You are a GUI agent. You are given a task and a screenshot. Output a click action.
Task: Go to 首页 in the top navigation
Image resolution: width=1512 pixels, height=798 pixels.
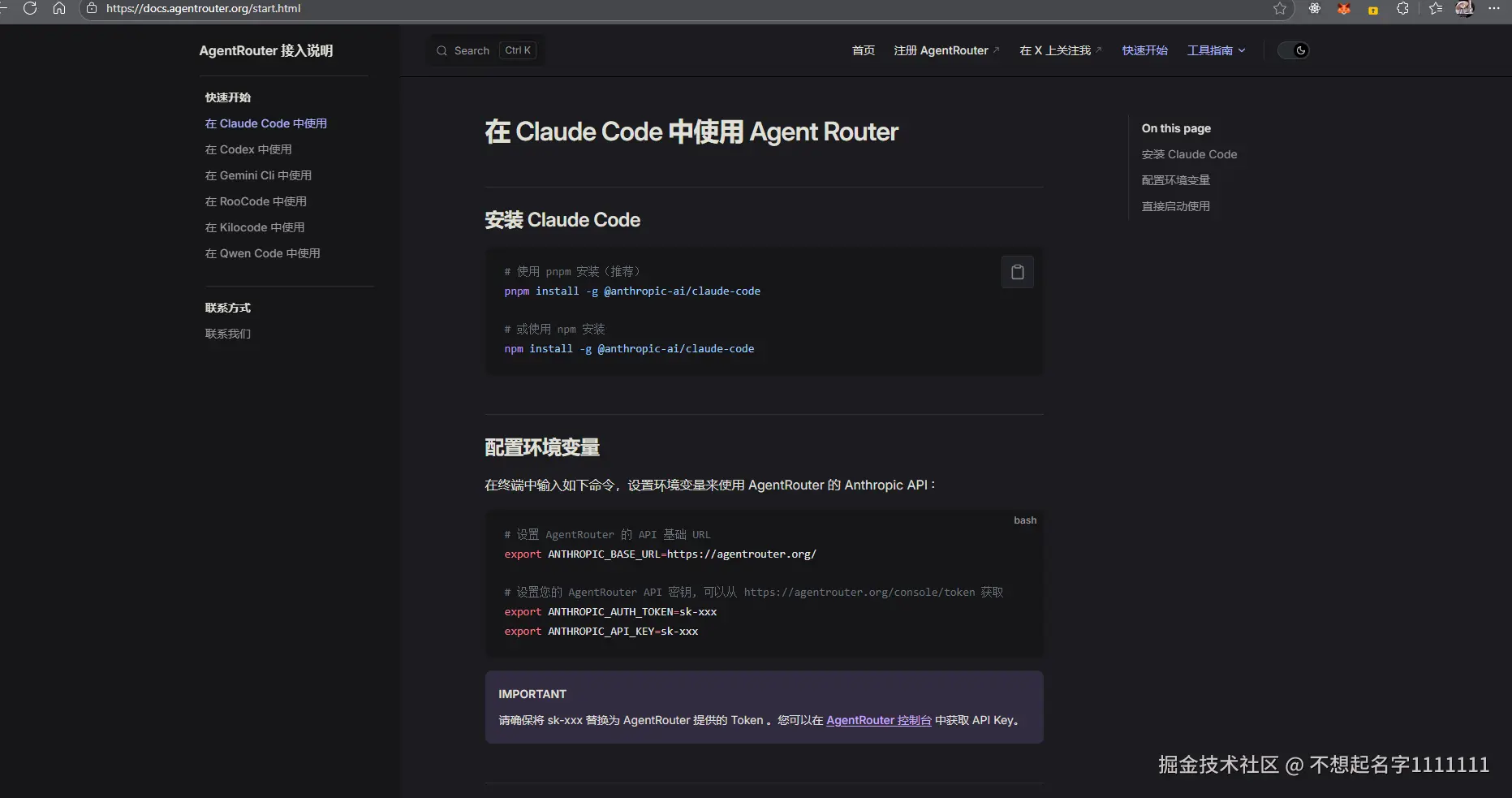(x=864, y=50)
